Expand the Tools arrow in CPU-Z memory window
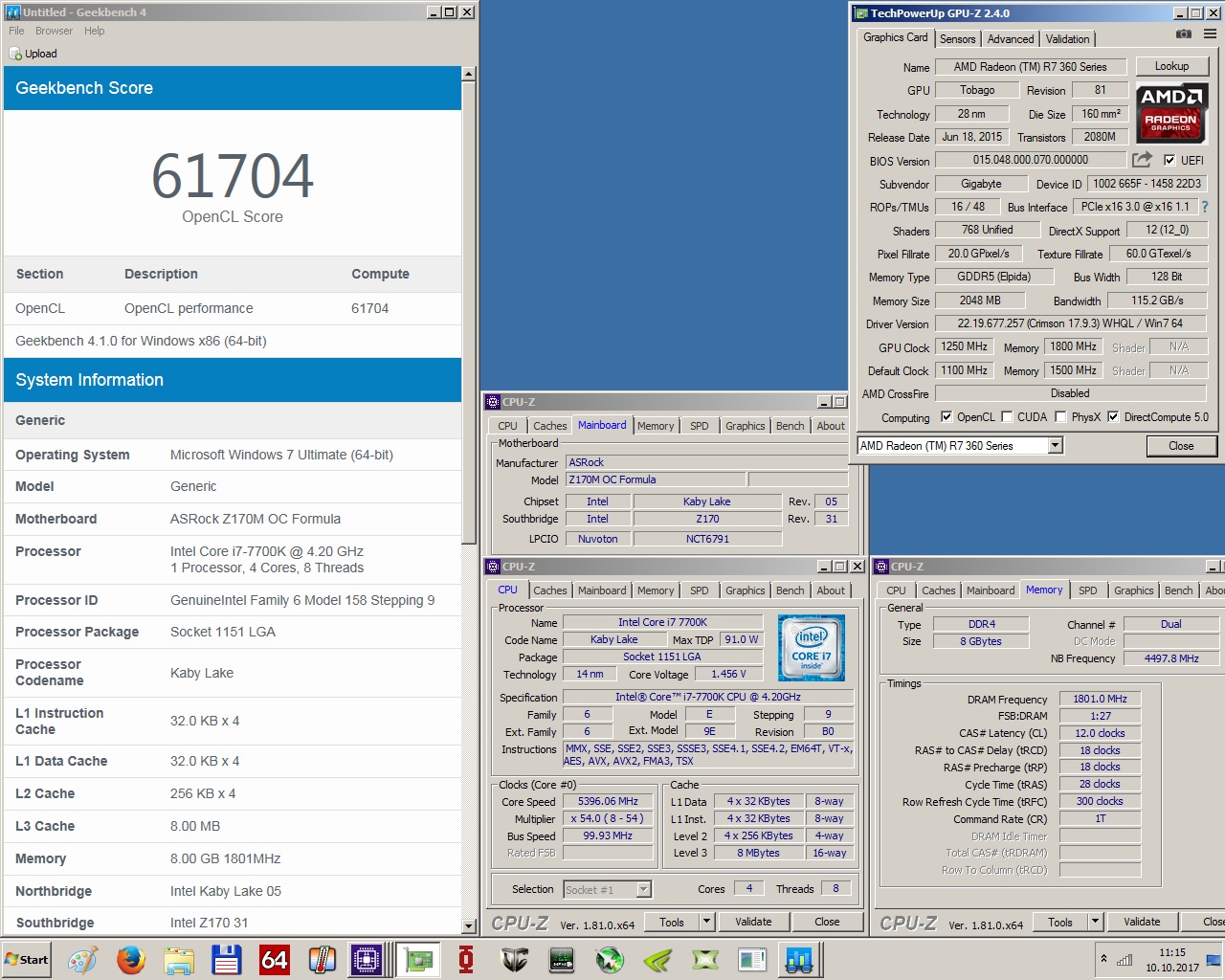 point(1096,922)
